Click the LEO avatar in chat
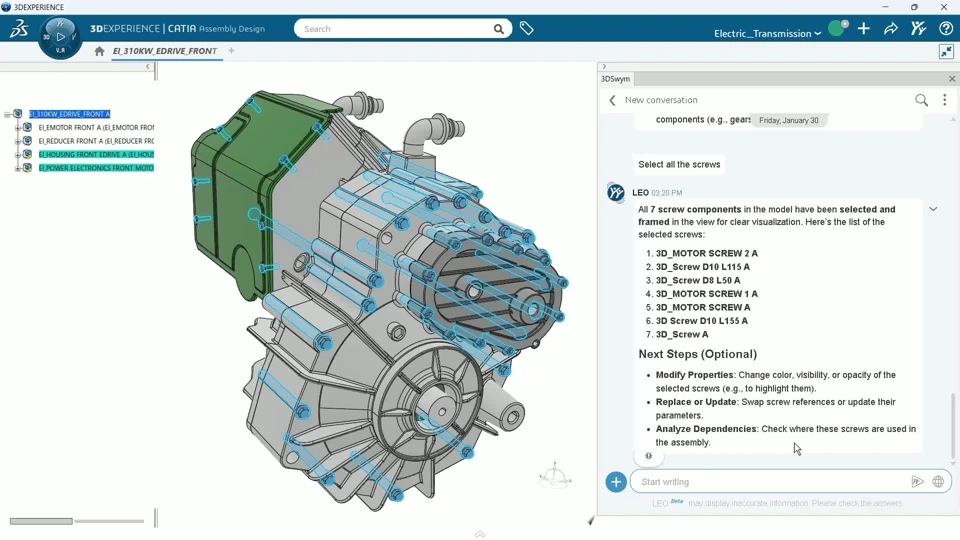Screen dimensions: 960x540 (x=616, y=192)
